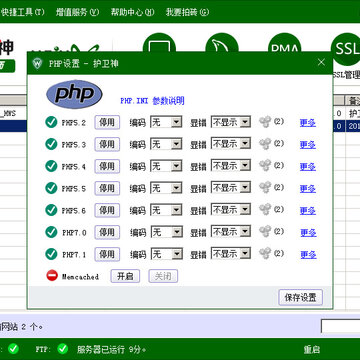Stop PHP5.2 with its 停用 button
The image size is (360, 360).
107,122
